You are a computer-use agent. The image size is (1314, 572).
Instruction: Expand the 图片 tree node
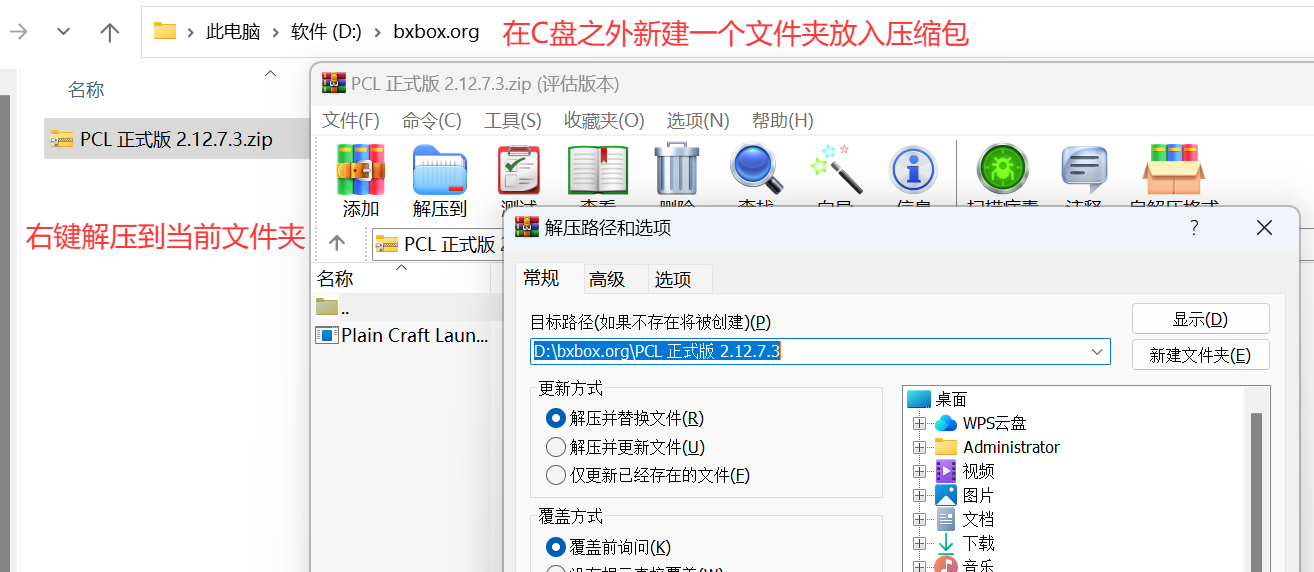point(919,495)
